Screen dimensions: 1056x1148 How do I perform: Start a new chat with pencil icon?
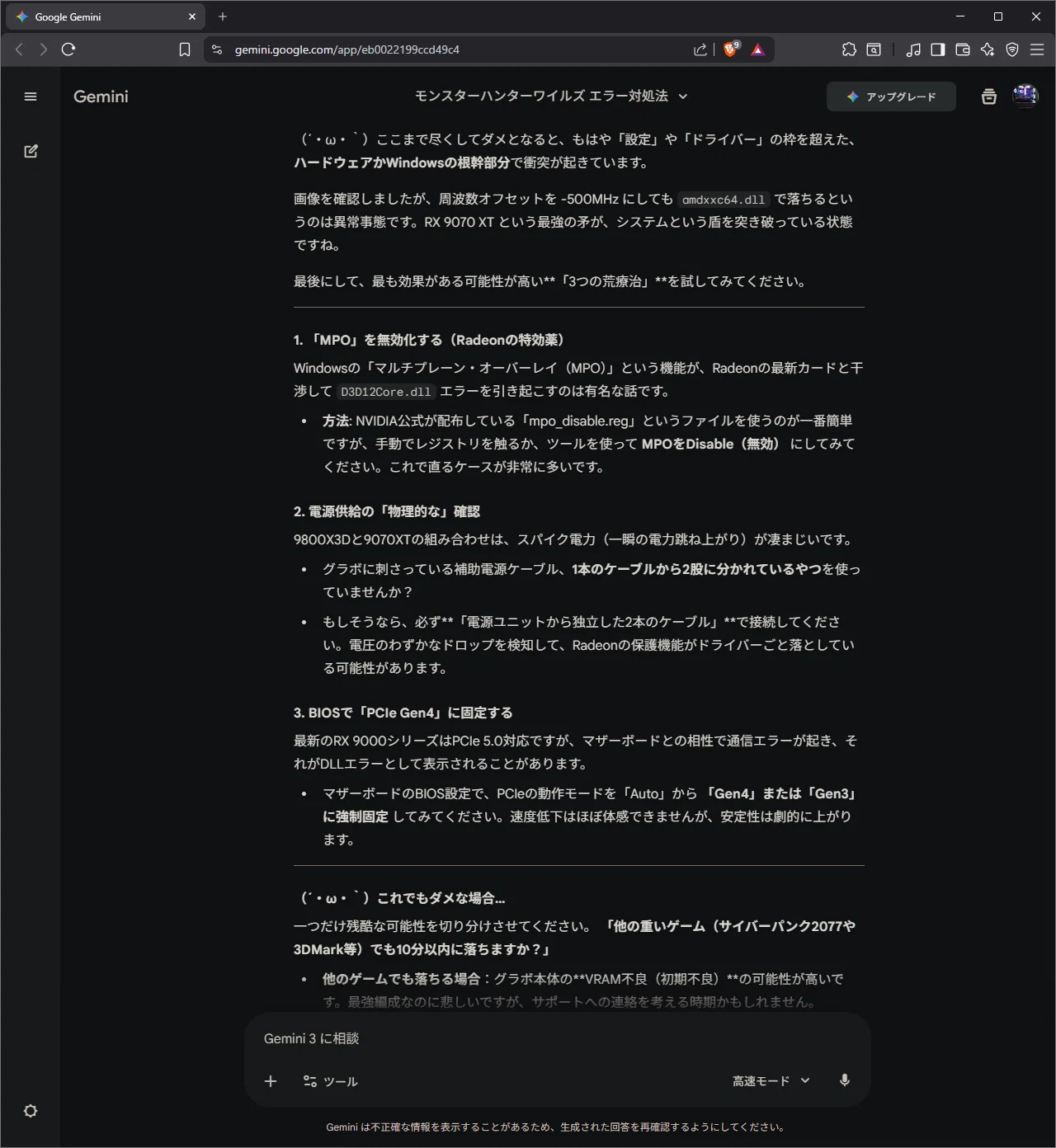pos(31,151)
